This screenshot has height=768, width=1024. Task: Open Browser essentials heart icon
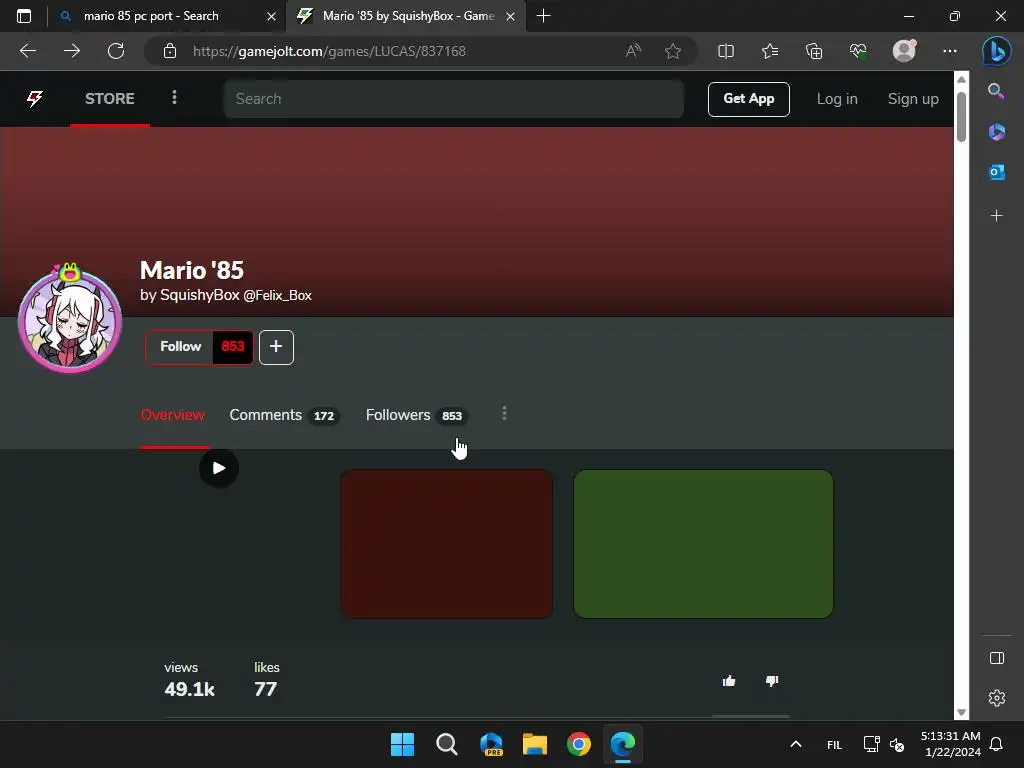click(858, 51)
